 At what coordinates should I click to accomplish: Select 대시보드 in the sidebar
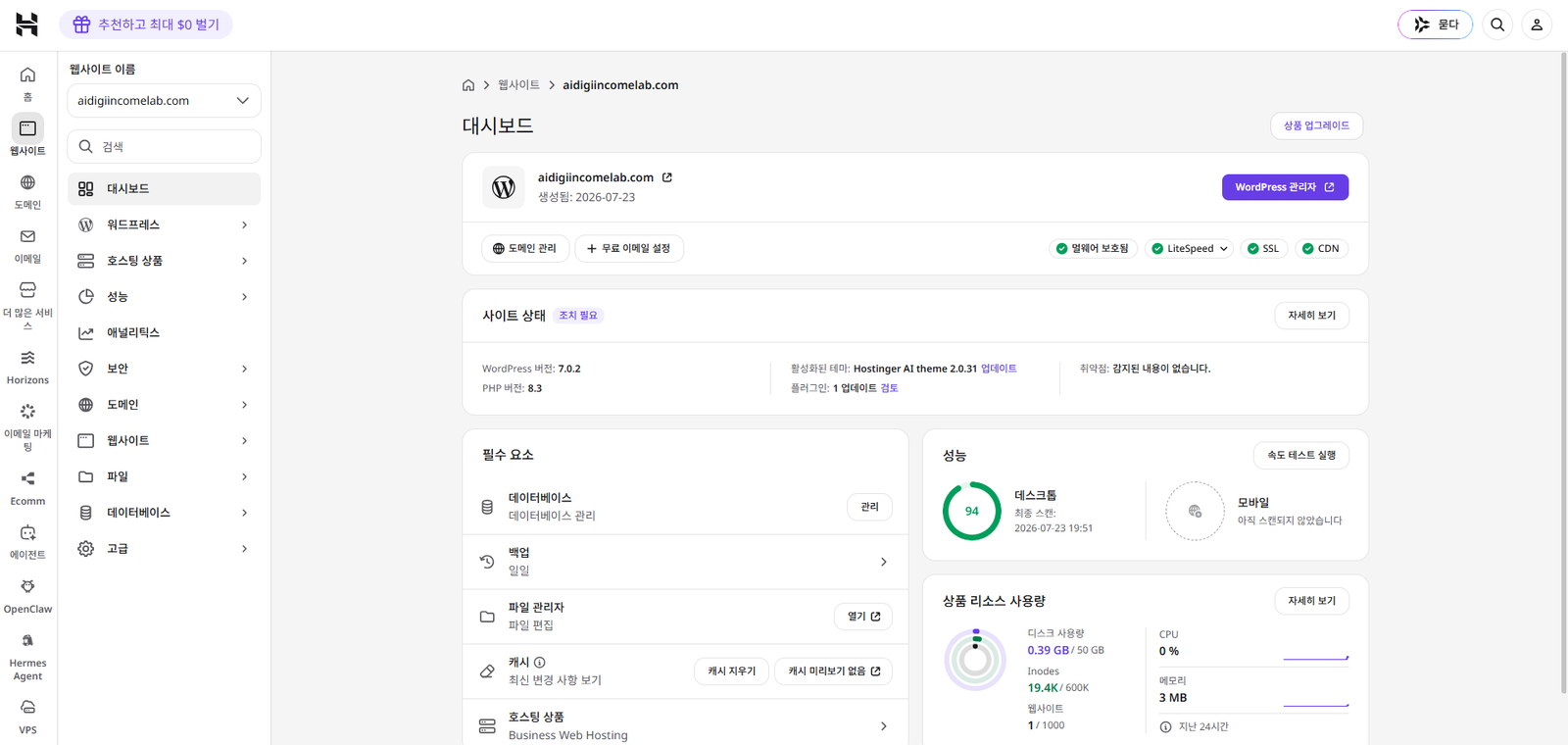(164, 188)
